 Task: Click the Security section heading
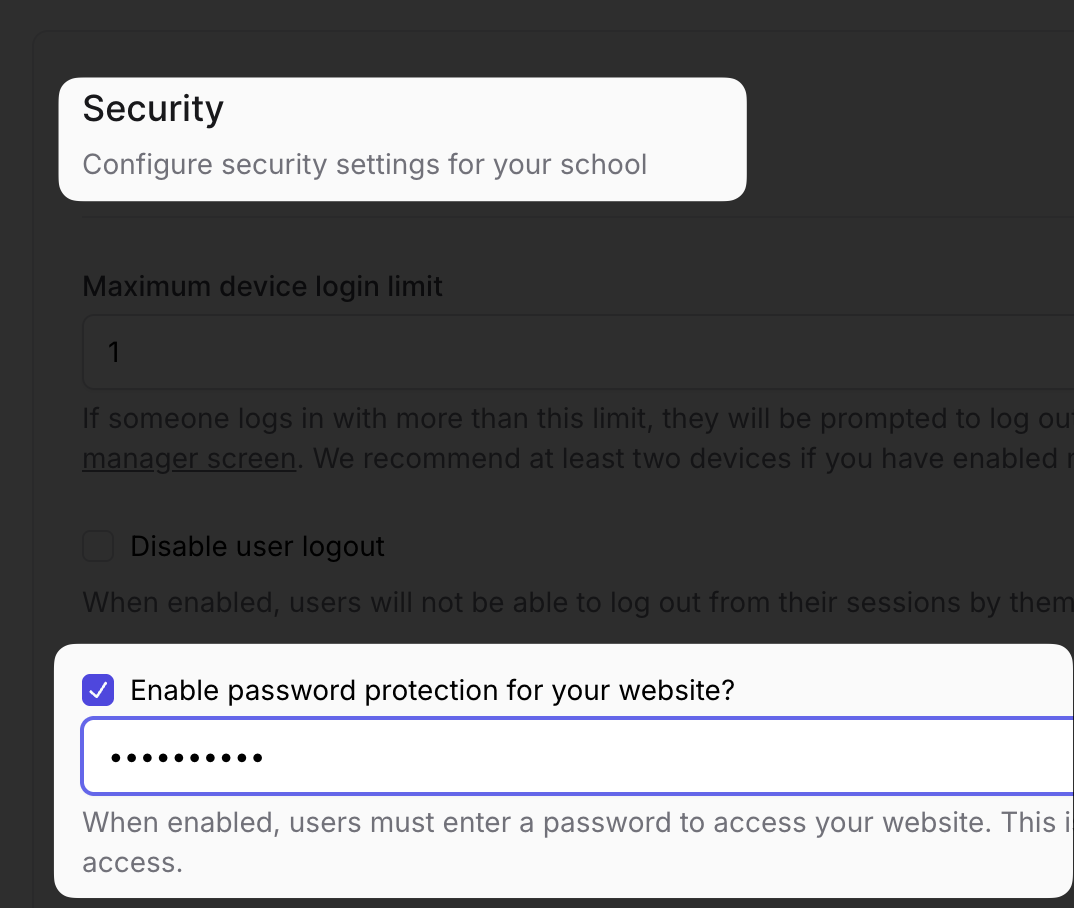(153, 108)
